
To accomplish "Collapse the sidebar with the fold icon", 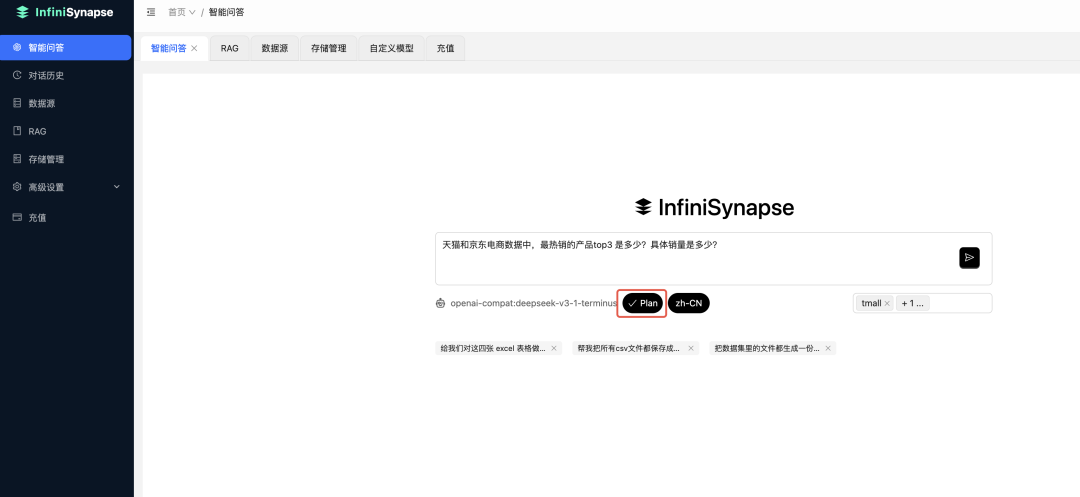I will (x=151, y=12).
